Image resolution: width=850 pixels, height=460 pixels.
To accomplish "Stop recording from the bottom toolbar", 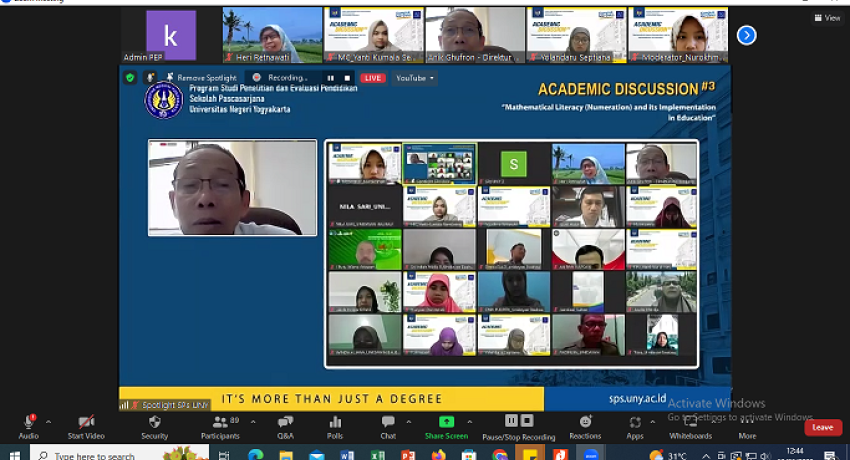I will click(x=527, y=420).
